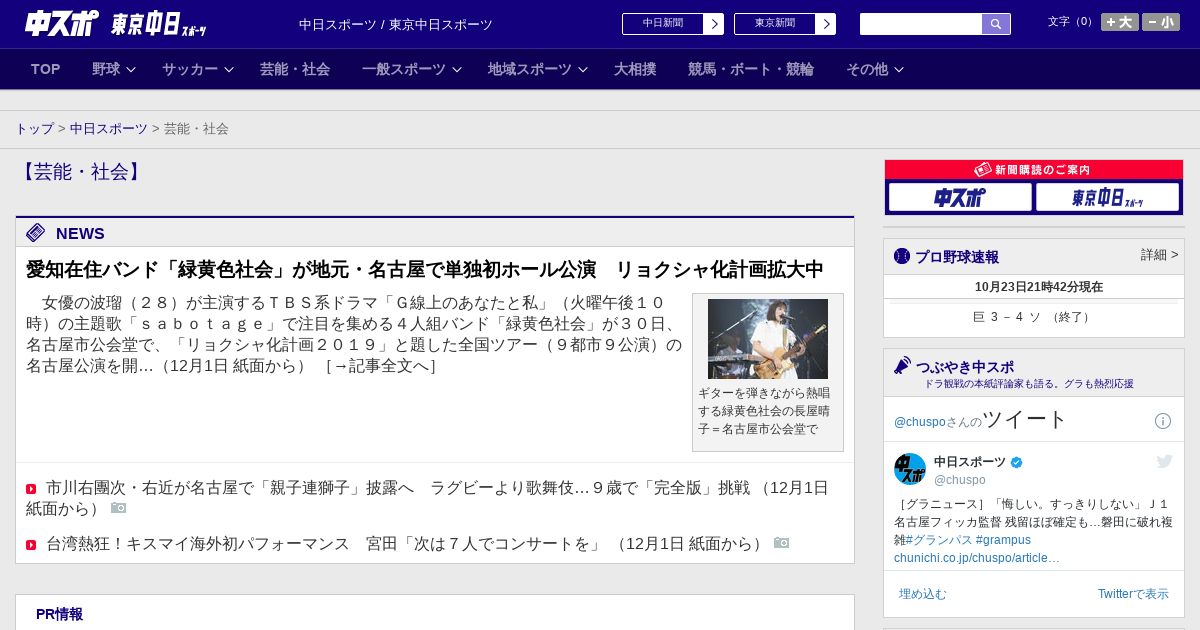Expand the その他 menu
This screenshot has height=630, width=1200.
point(875,69)
